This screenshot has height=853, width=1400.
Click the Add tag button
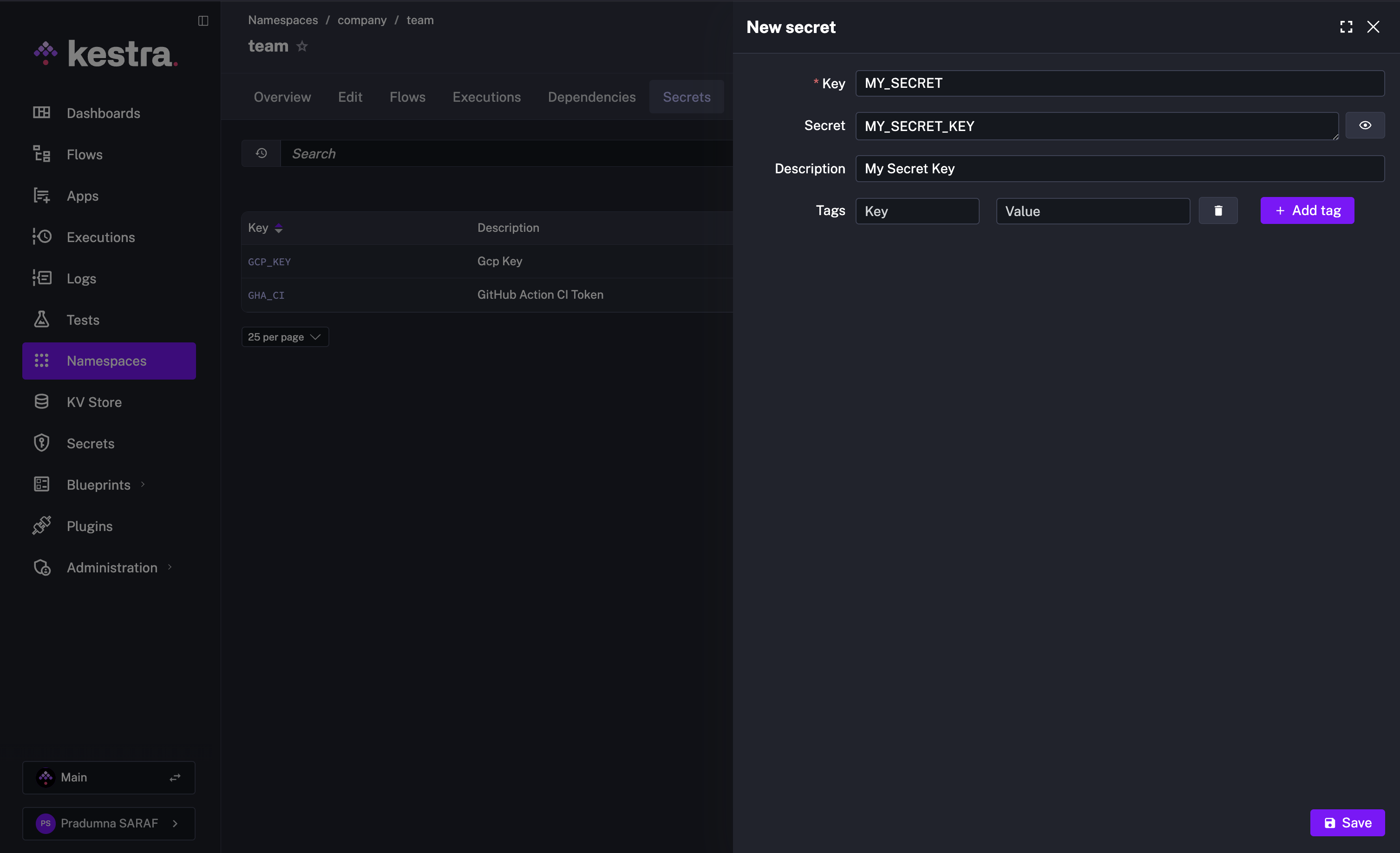pos(1307,211)
